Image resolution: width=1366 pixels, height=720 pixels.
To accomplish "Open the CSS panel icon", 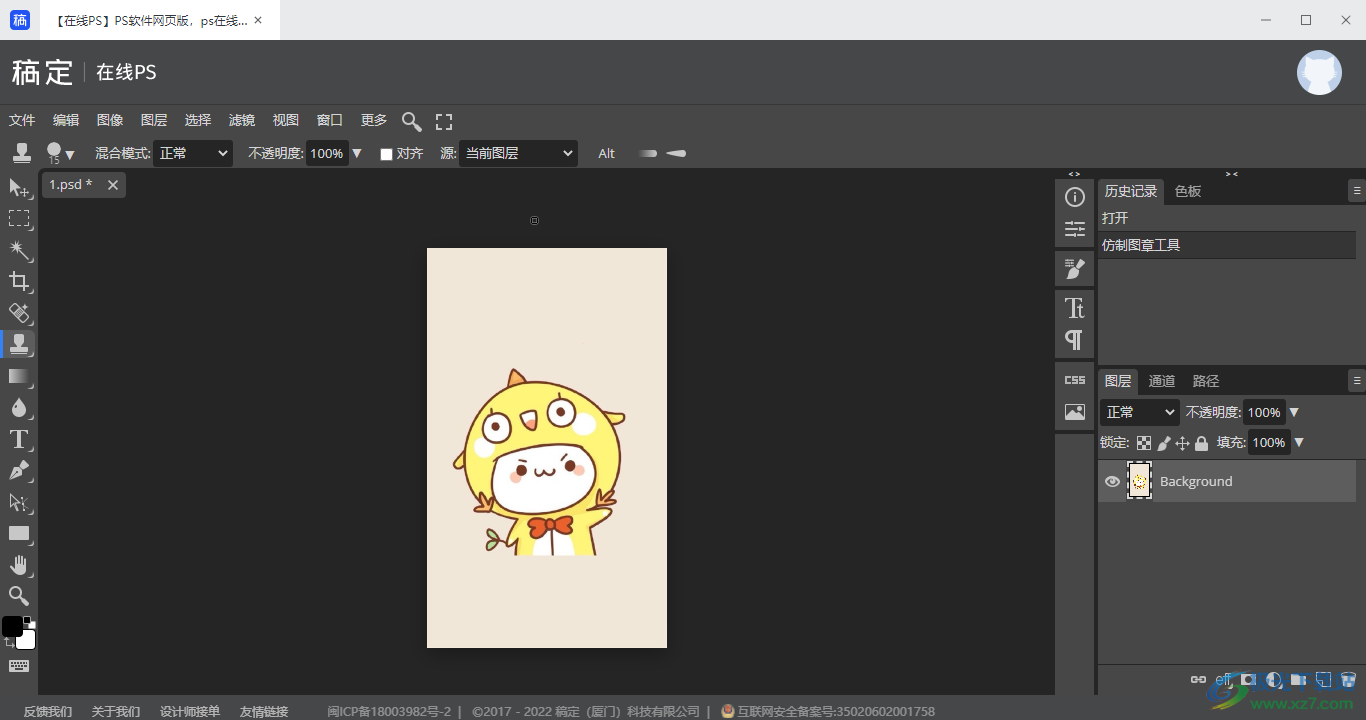I will pyautogui.click(x=1075, y=380).
